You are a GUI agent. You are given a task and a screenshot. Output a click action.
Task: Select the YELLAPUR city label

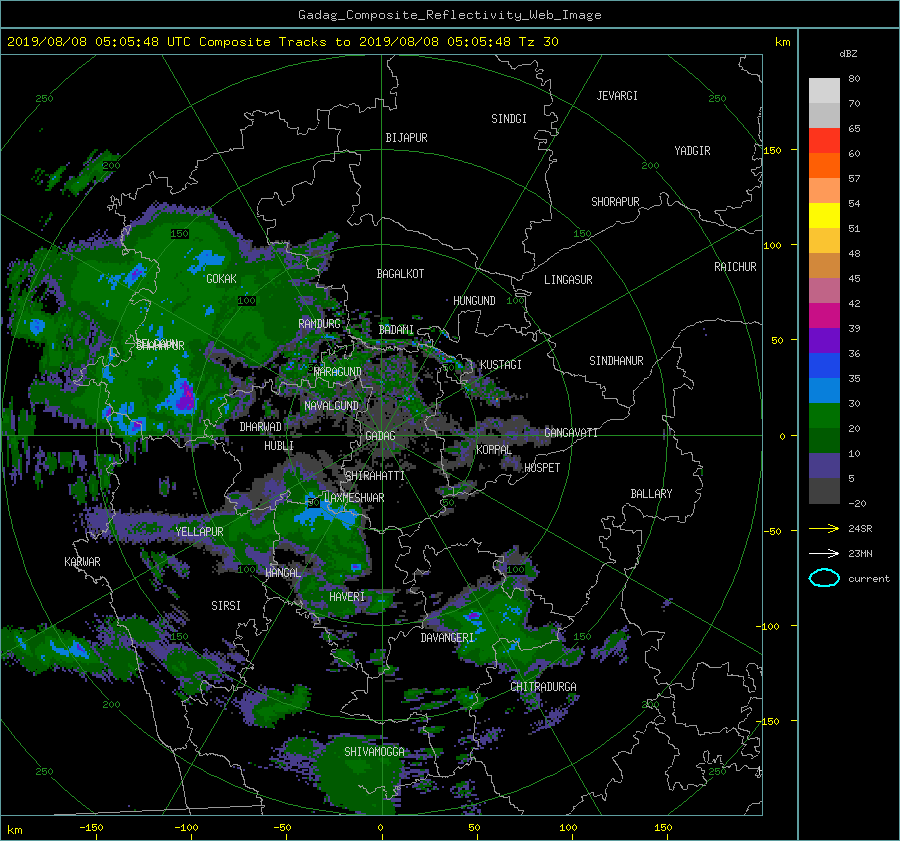click(x=199, y=532)
